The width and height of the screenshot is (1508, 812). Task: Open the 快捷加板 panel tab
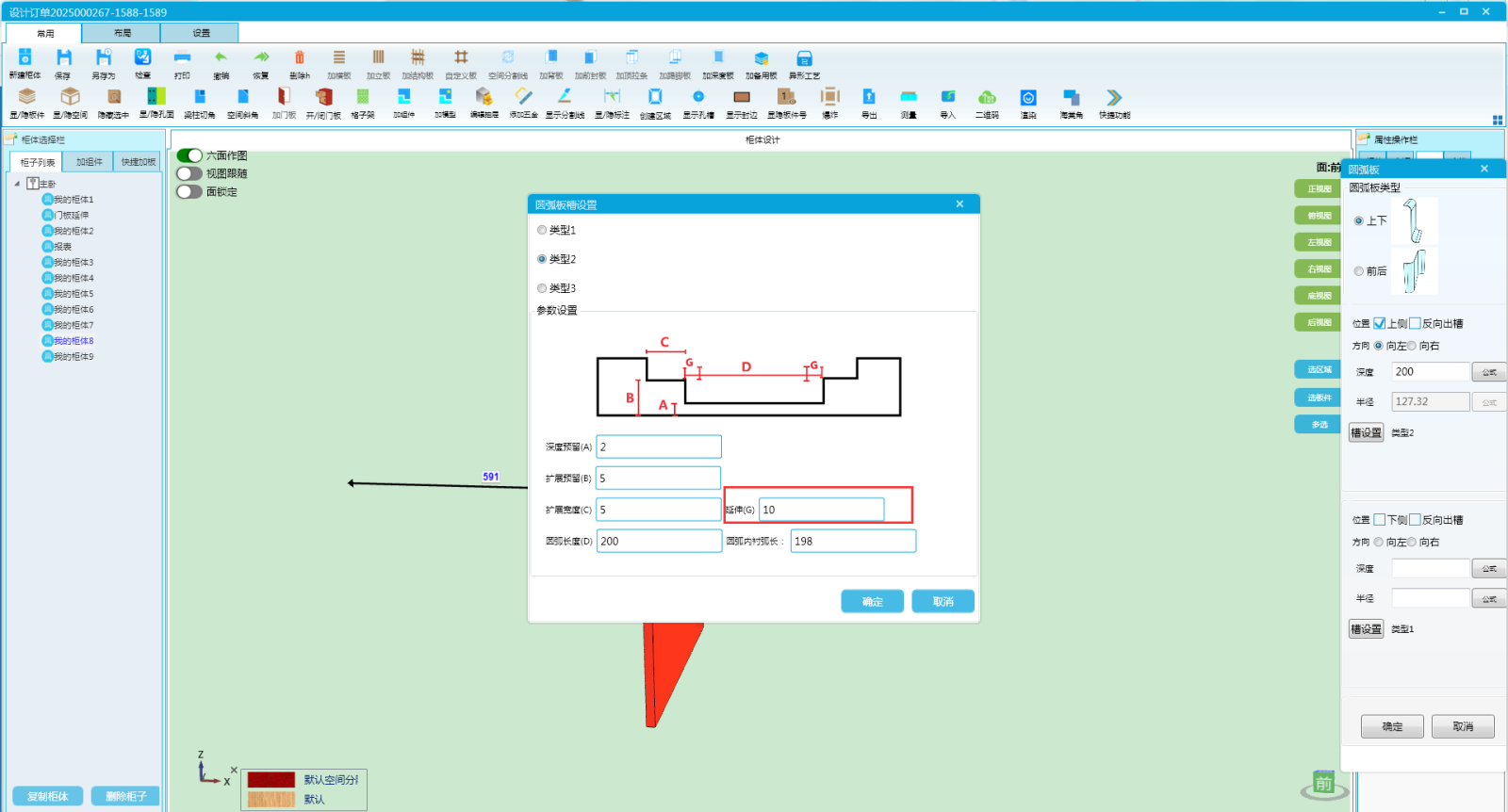138,162
